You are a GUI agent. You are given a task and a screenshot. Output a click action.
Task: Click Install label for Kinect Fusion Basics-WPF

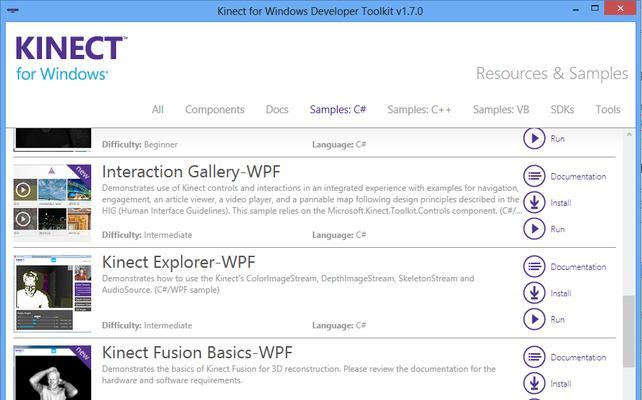coord(561,384)
